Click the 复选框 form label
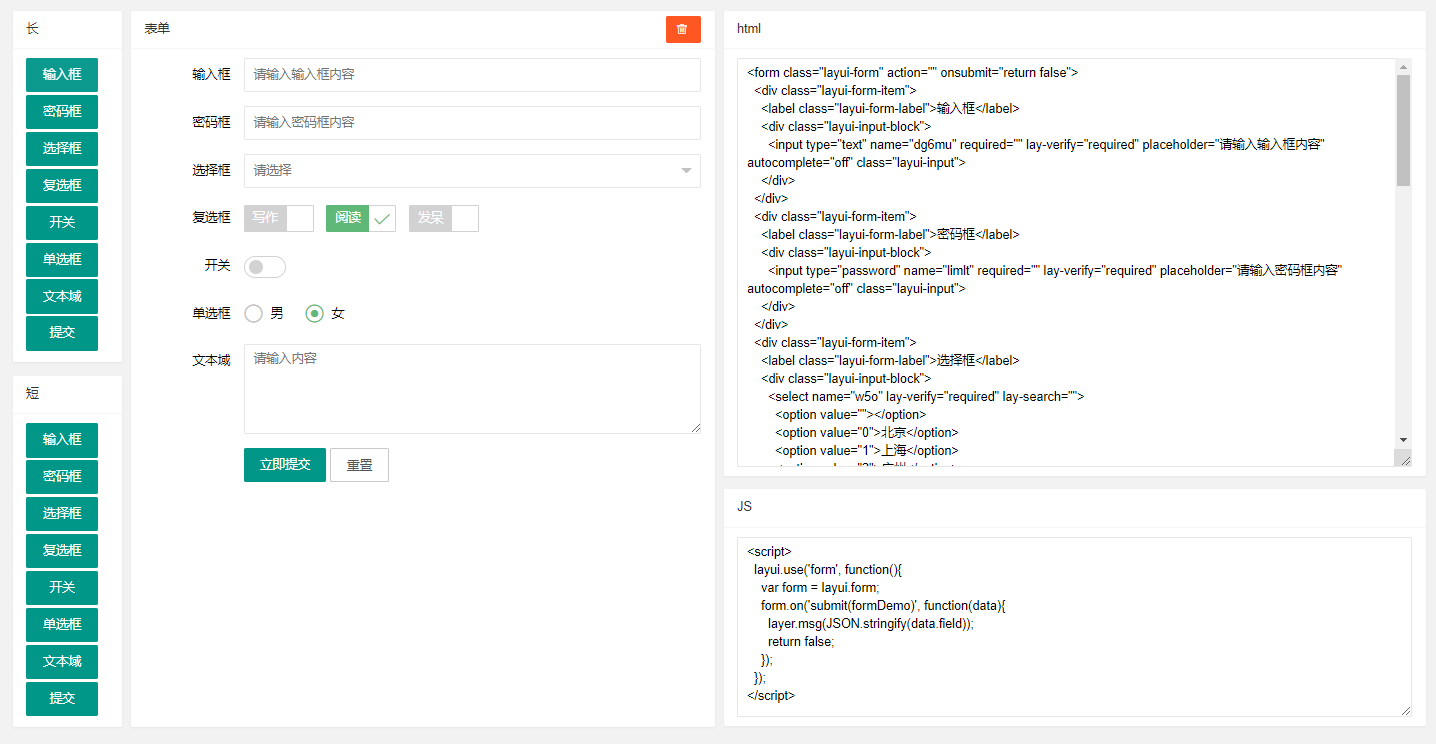The image size is (1436, 744). coord(211,217)
